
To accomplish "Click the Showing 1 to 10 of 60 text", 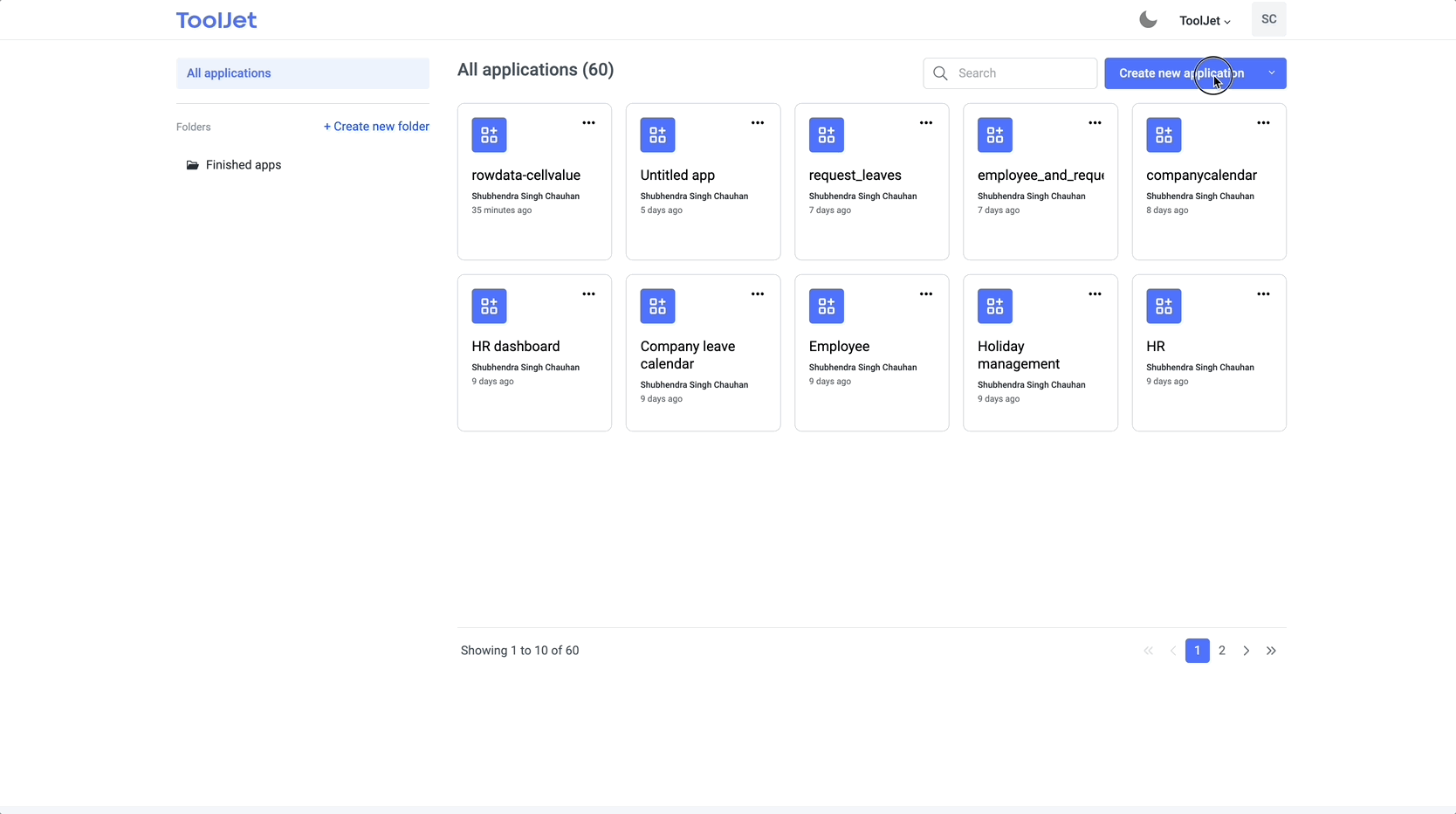I will pos(519,651).
